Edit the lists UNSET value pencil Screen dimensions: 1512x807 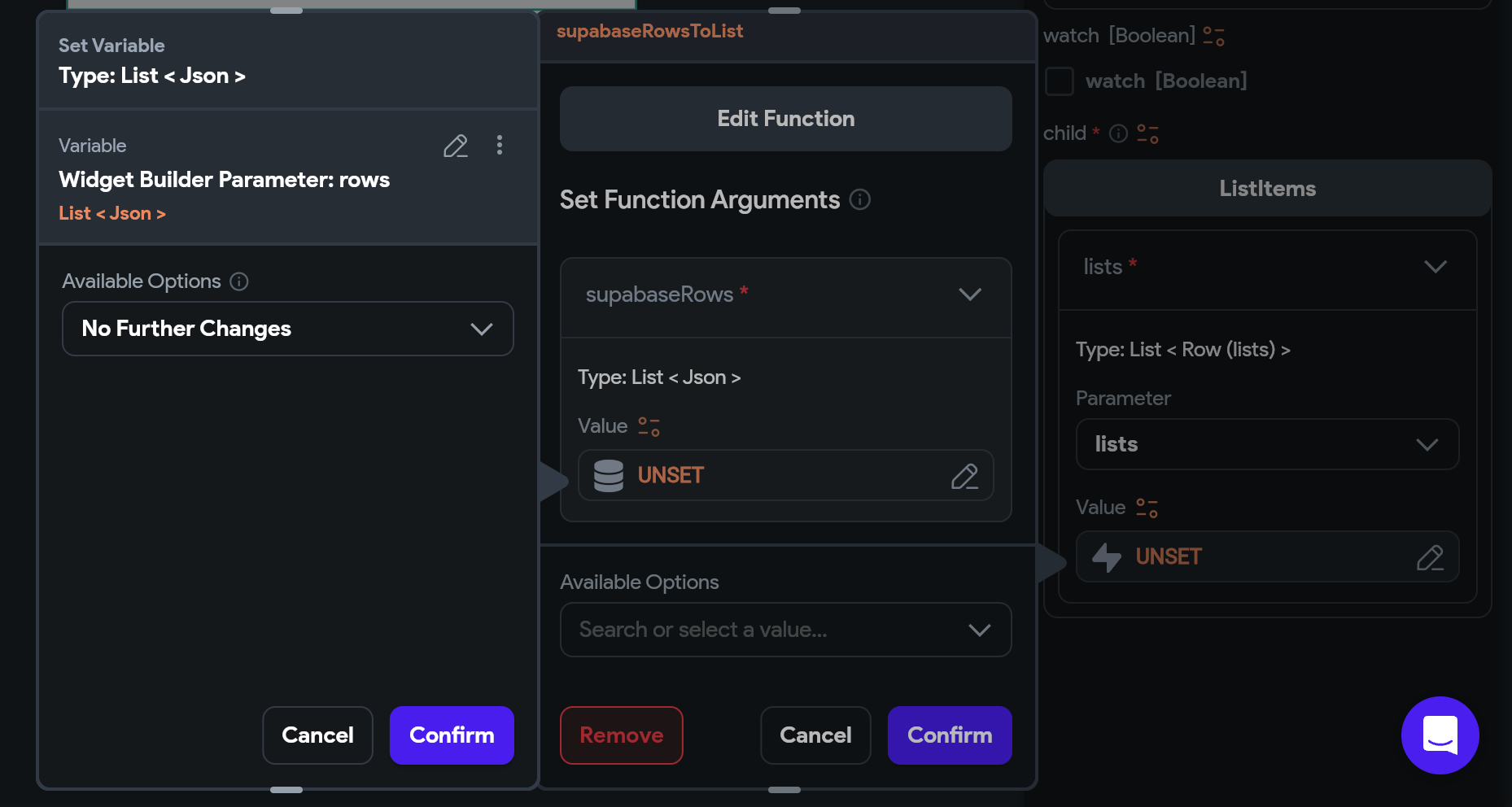coord(1430,557)
